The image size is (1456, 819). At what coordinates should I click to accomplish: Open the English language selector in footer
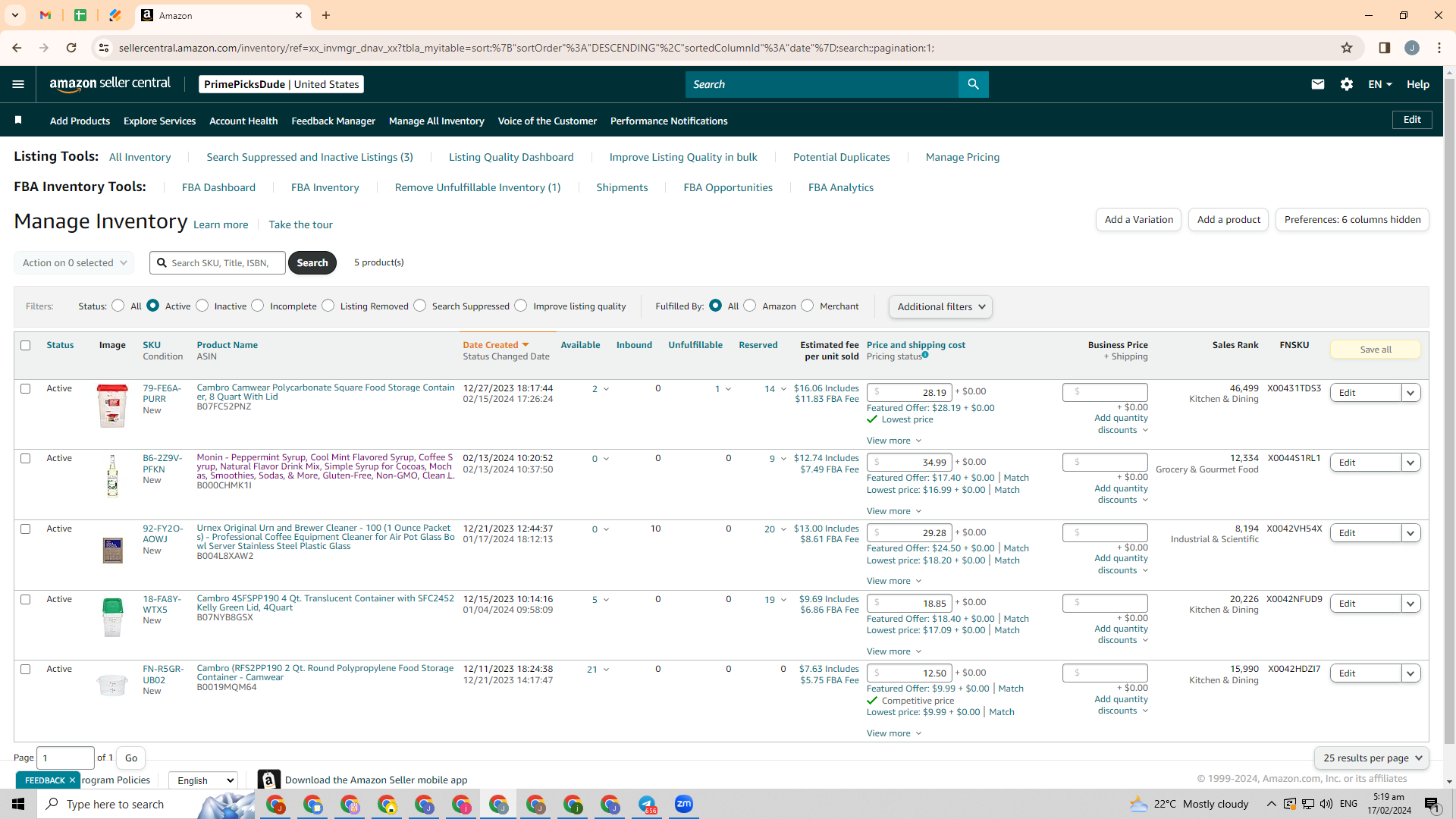203,780
